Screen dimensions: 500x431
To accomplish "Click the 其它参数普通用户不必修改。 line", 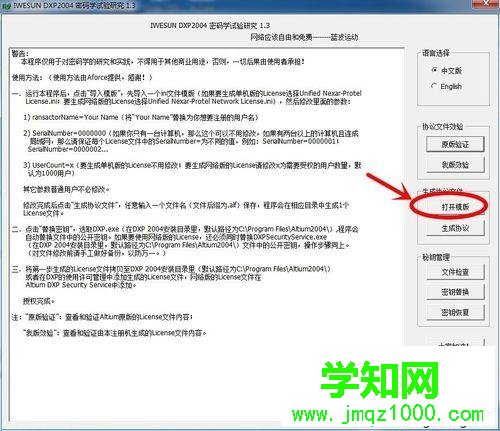I will pyautogui.click(x=66, y=189).
